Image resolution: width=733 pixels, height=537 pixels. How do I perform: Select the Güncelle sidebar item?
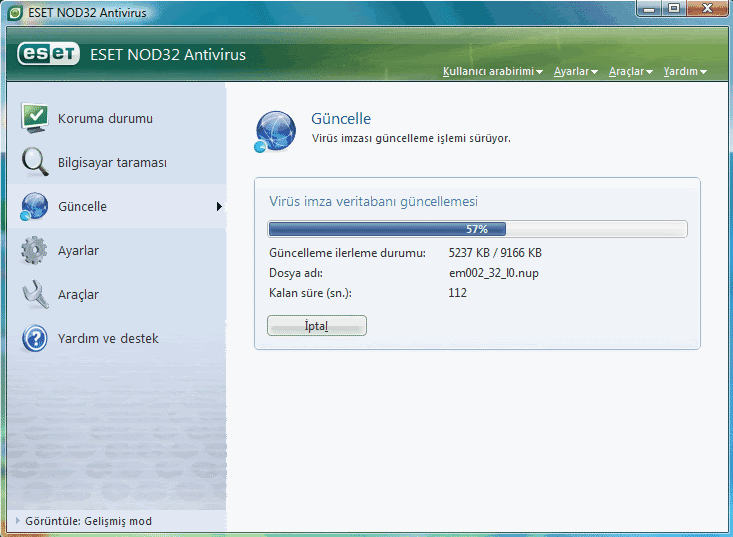point(117,206)
